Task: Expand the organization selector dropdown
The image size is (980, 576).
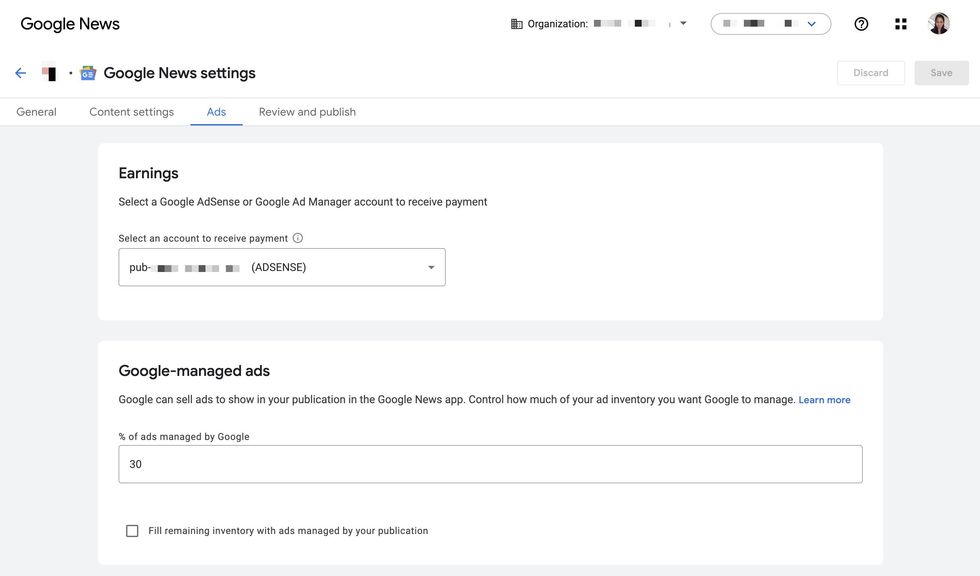Action: [x=682, y=21]
